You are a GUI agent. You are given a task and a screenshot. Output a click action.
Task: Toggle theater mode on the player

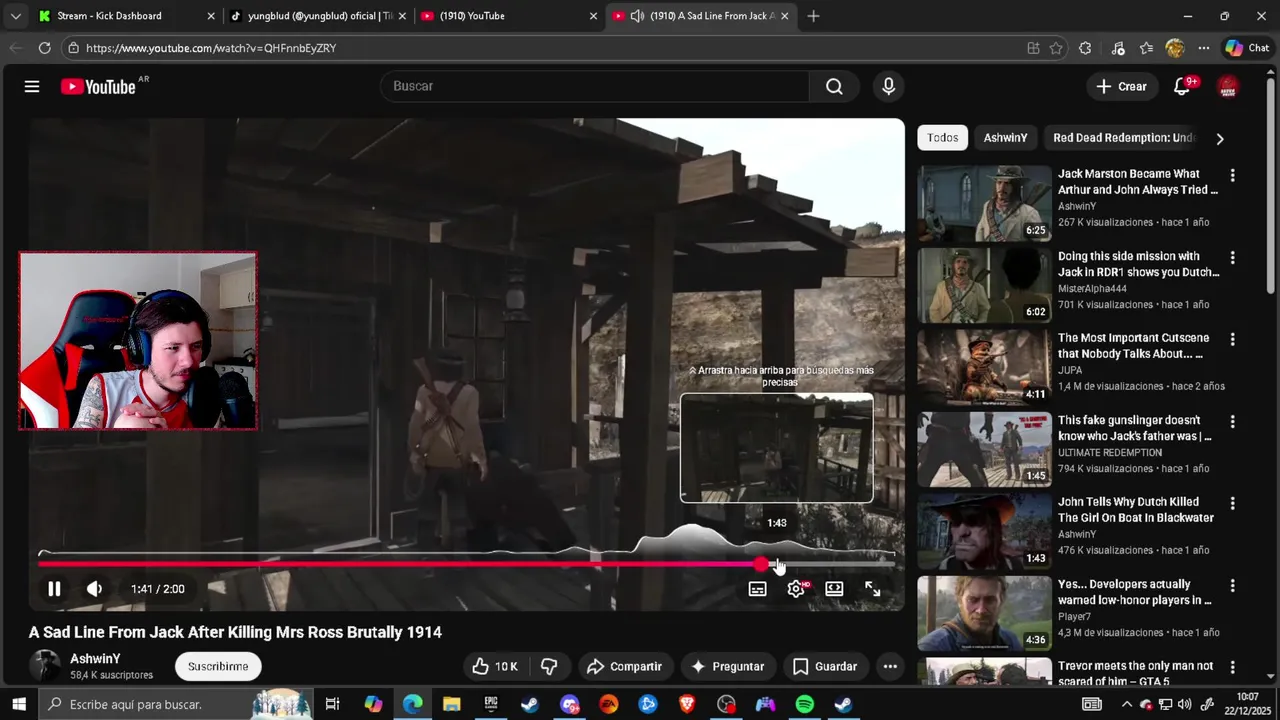pos(834,589)
